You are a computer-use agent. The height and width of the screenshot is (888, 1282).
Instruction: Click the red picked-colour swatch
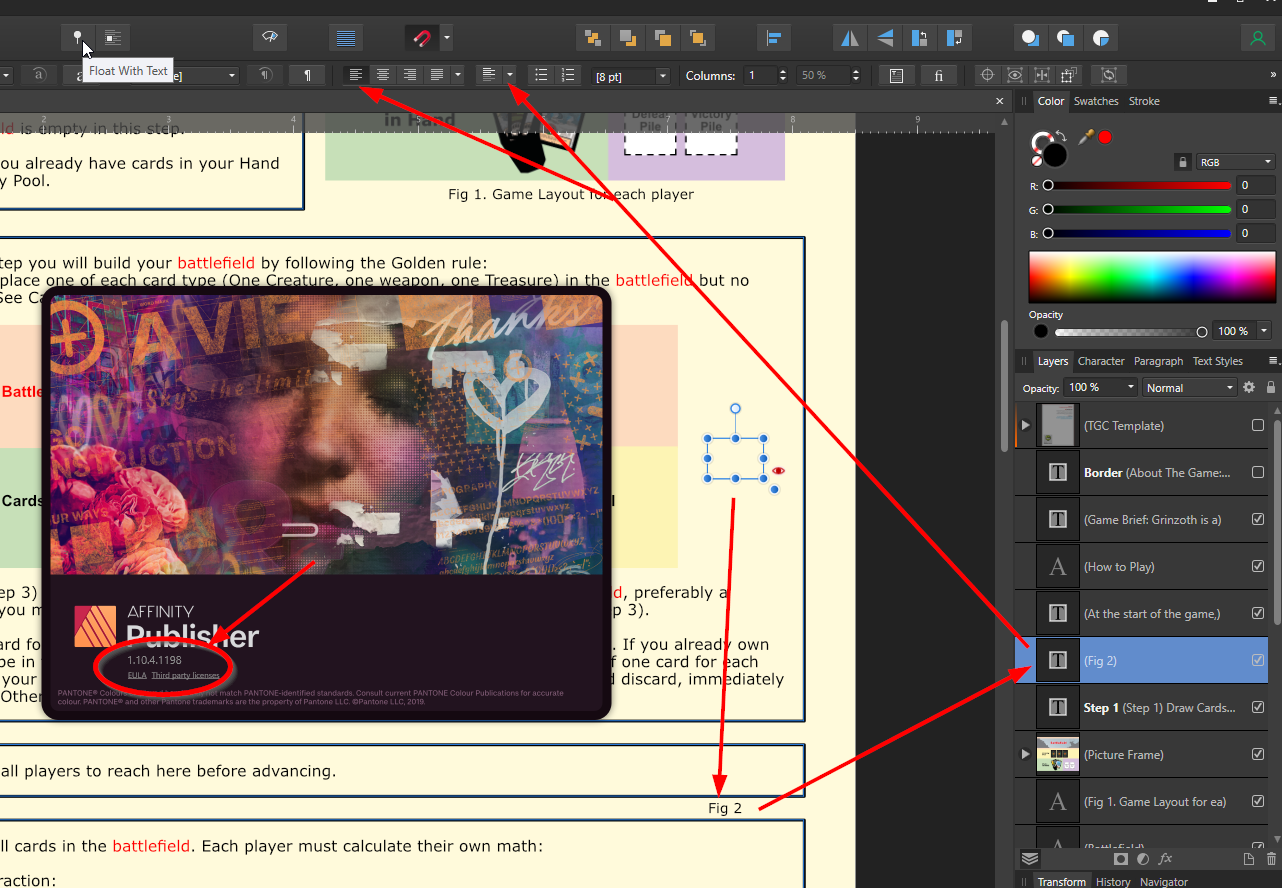coord(1105,137)
